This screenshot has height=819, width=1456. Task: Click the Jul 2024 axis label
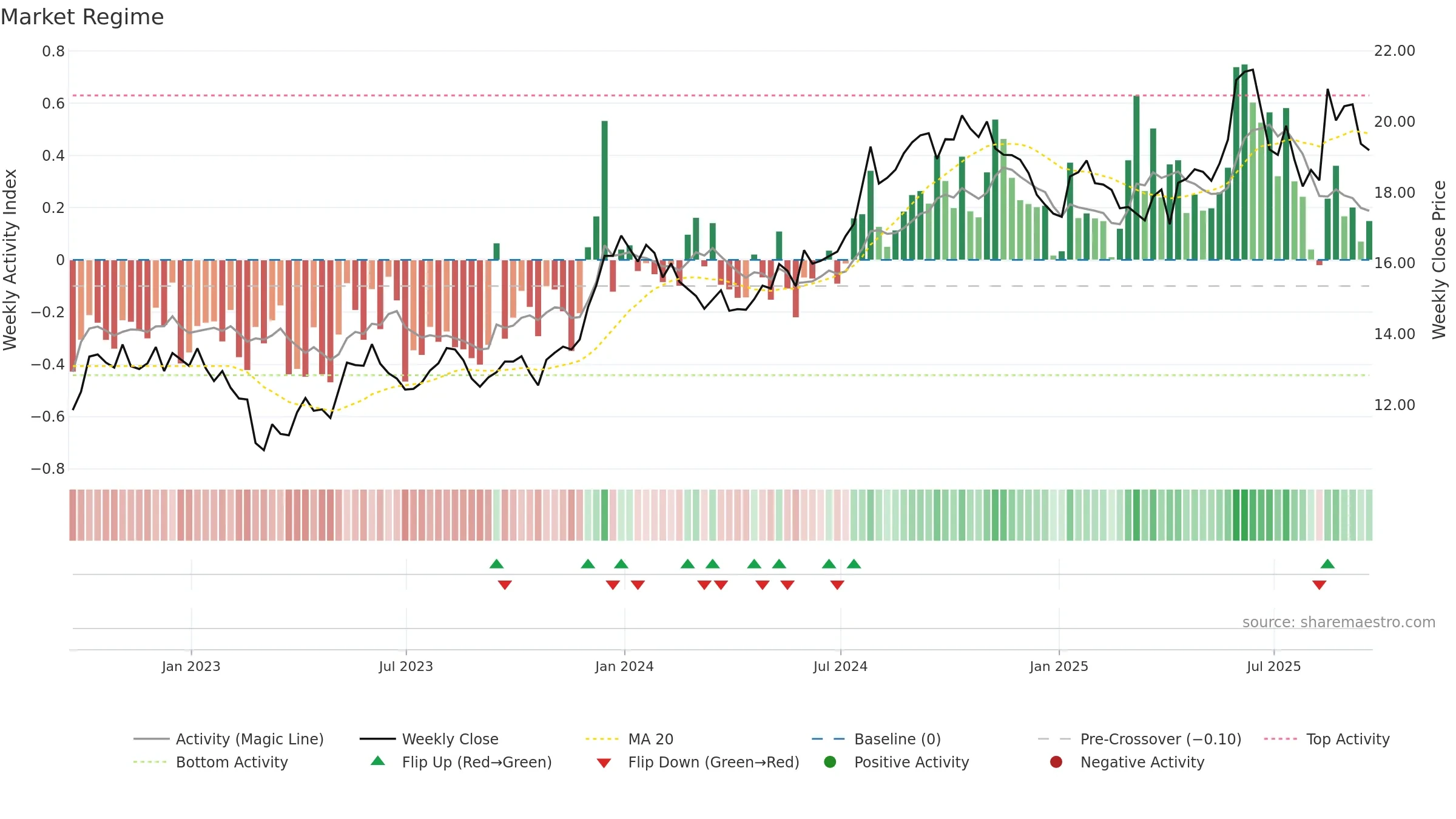click(840, 666)
